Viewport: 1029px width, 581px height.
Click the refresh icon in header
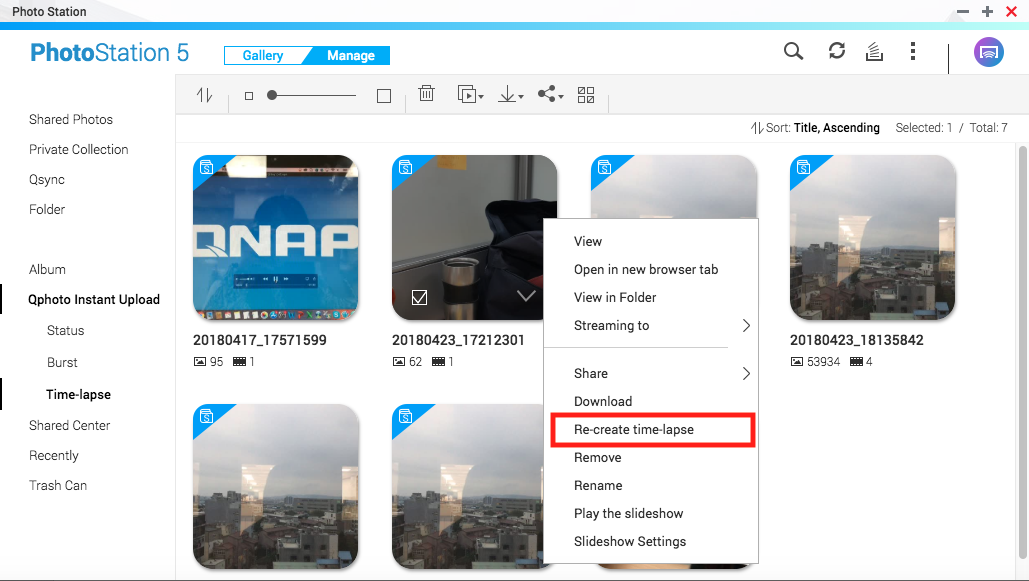(x=837, y=51)
